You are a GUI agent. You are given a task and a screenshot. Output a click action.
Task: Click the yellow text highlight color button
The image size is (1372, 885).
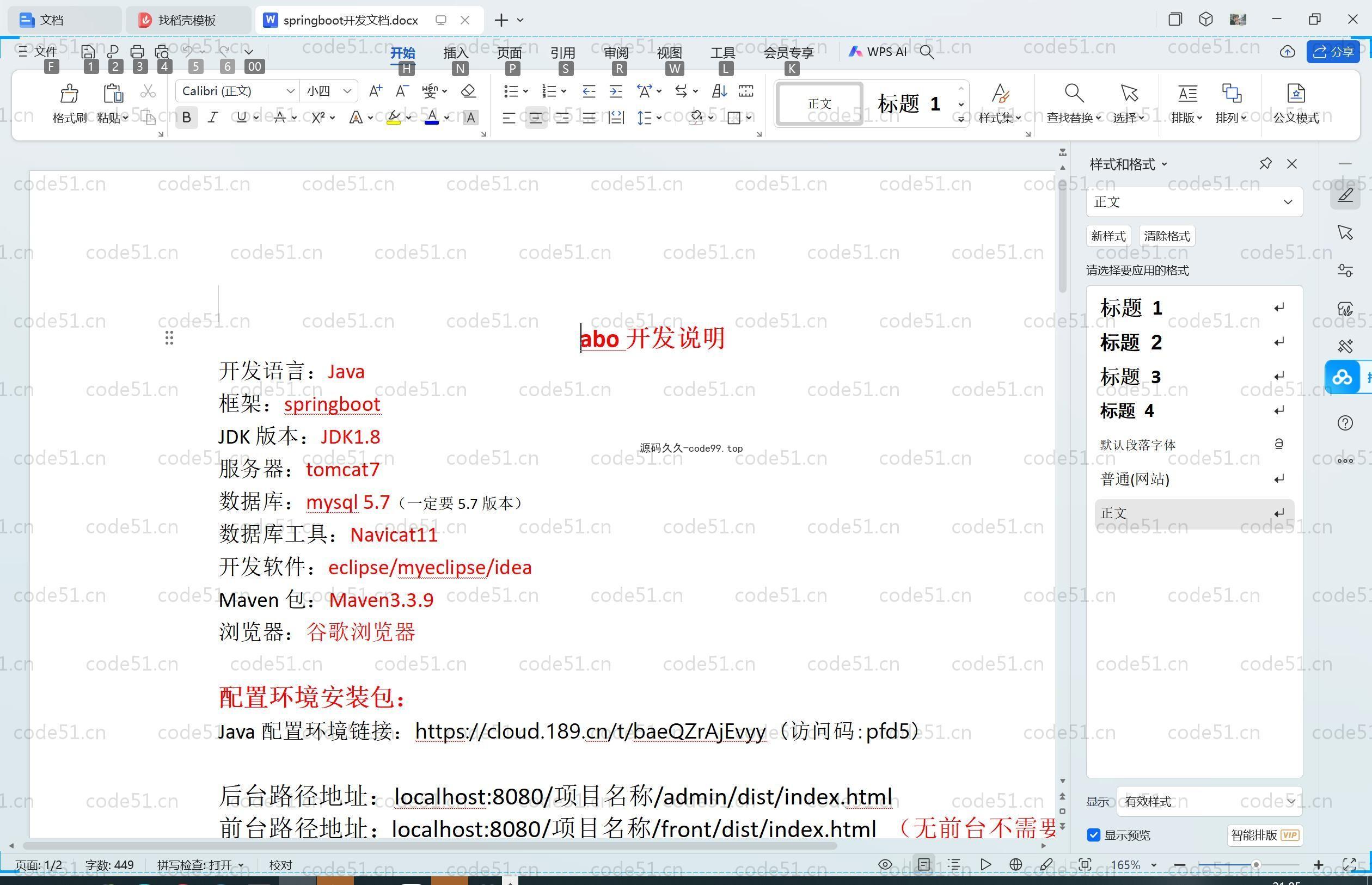394,118
